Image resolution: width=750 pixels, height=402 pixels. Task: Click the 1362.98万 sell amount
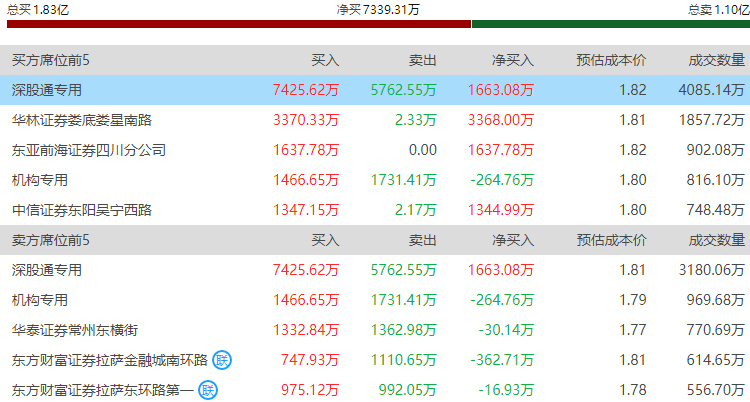coord(404,330)
